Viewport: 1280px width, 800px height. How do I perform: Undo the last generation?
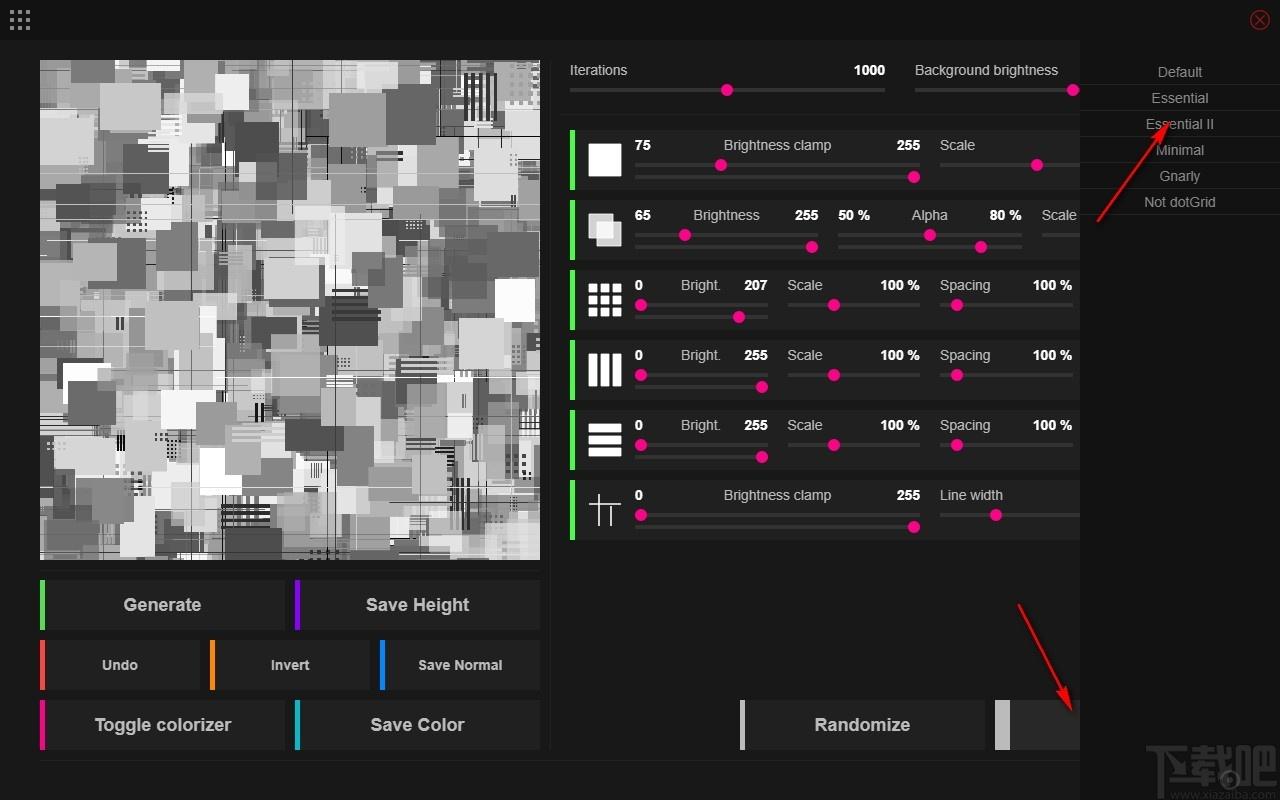[x=120, y=665]
